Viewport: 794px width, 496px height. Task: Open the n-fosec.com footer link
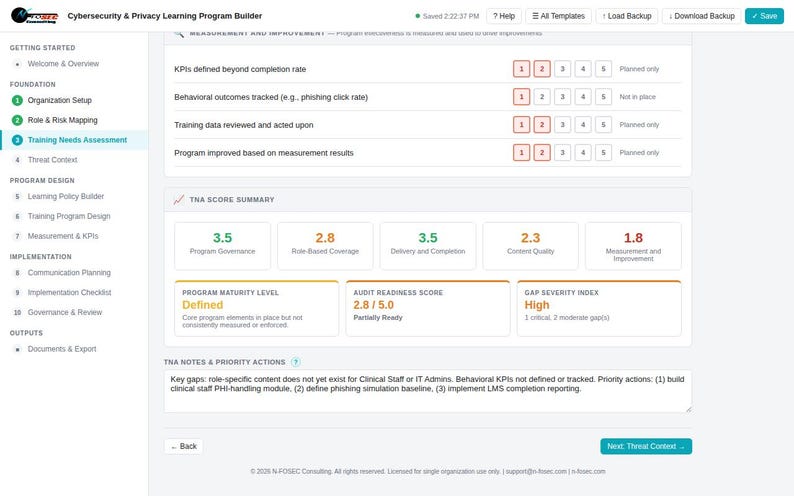588,471
